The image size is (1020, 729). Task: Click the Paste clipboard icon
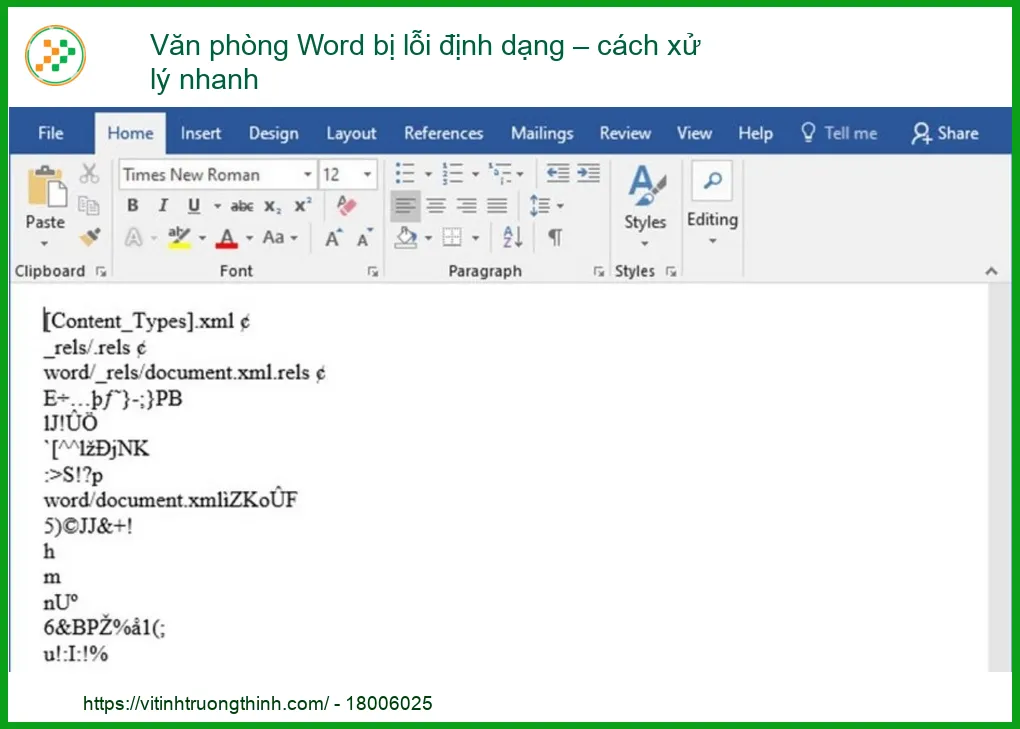tap(46, 187)
